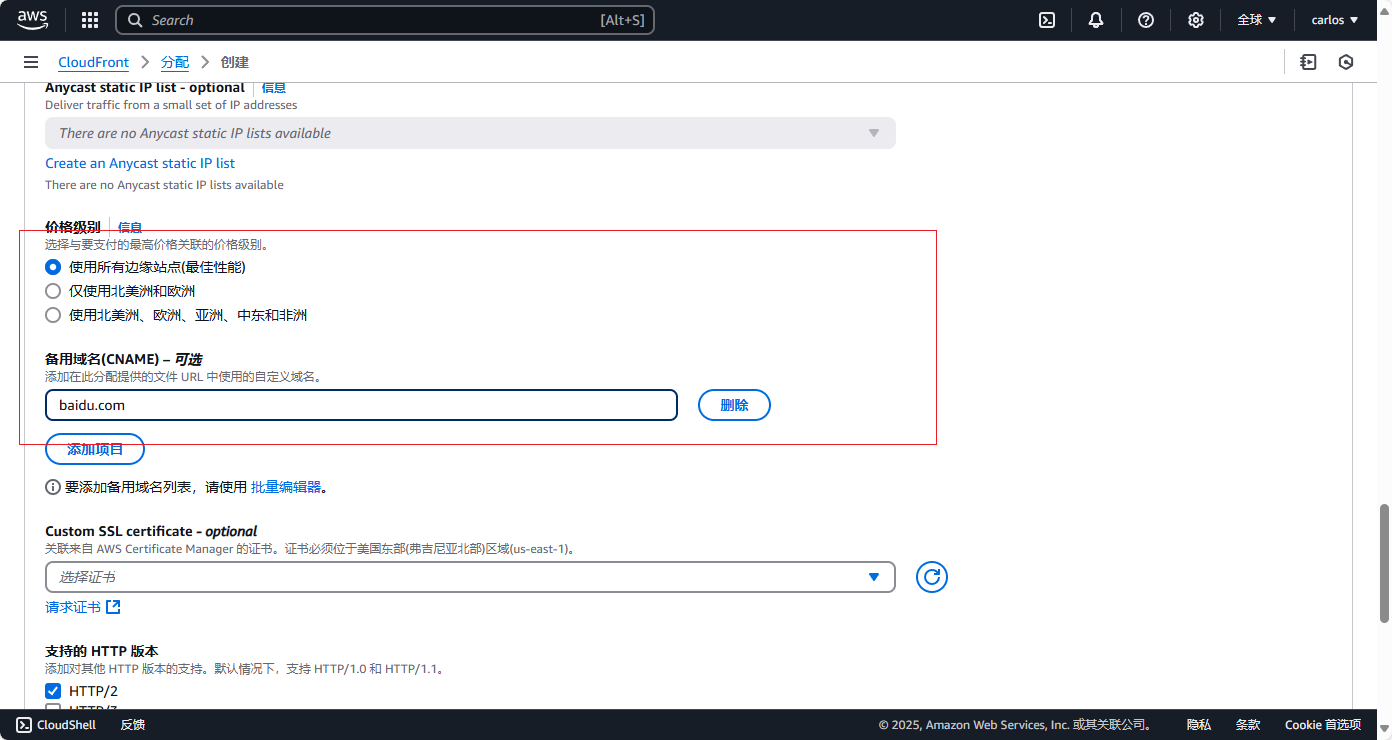Click 删除 button for baidu.com
Image resolution: width=1392 pixels, height=740 pixels.
point(734,405)
